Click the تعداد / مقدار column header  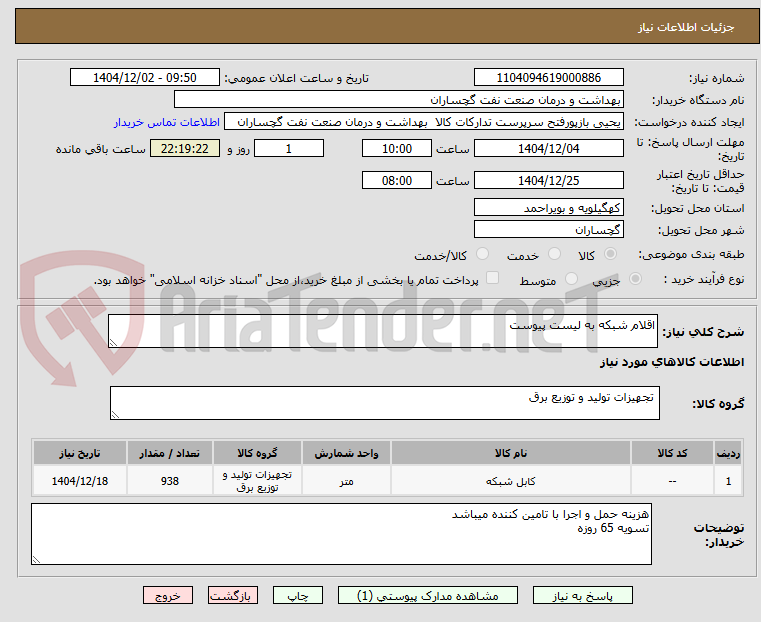pos(169,453)
